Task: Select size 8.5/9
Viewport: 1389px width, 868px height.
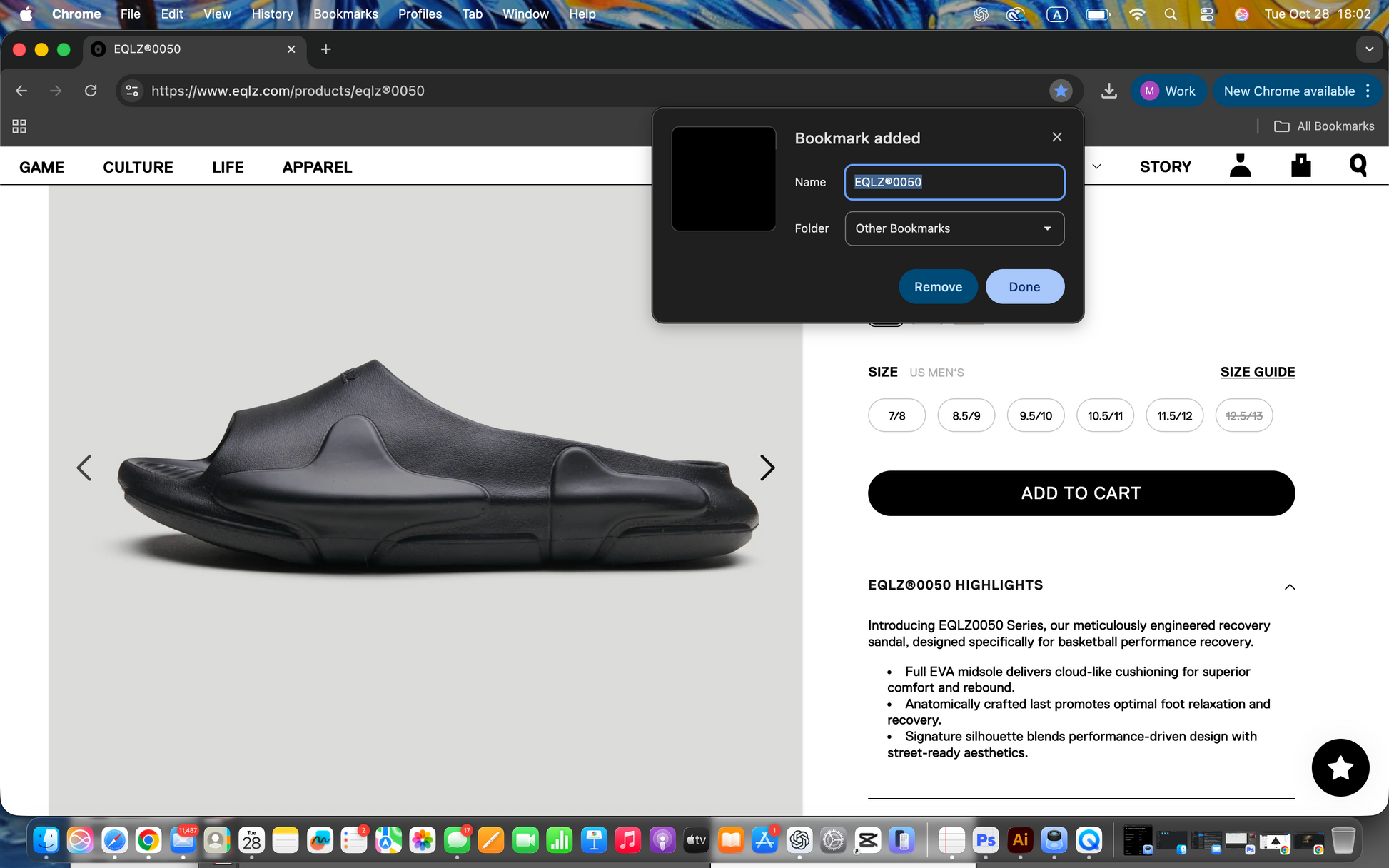Action: click(966, 415)
